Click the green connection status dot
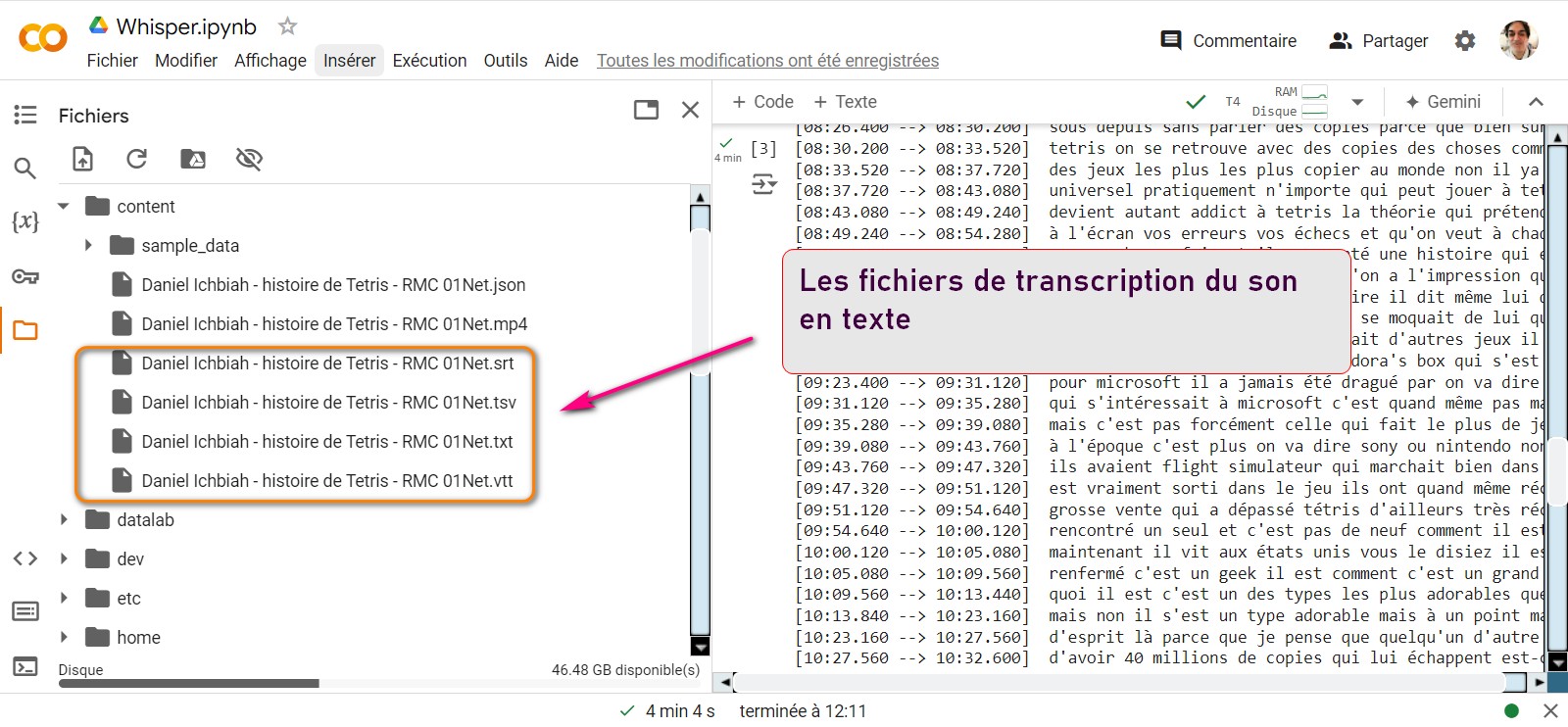This screenshot has width=1568, height=727. (x=1511, y=711)
